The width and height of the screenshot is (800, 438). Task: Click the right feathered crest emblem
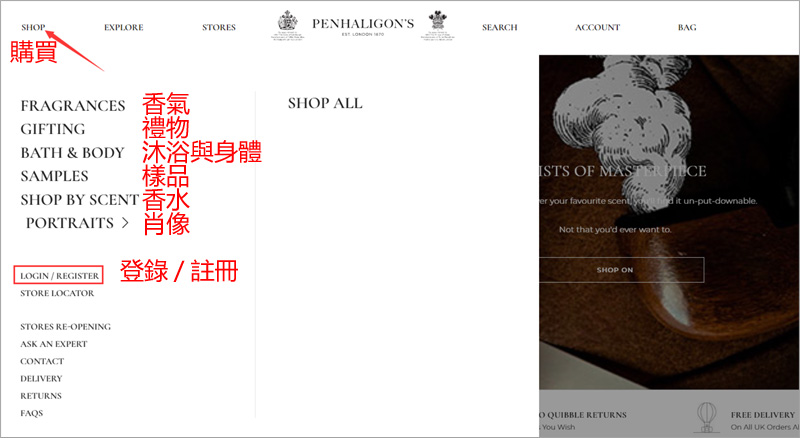click(438, 25)
